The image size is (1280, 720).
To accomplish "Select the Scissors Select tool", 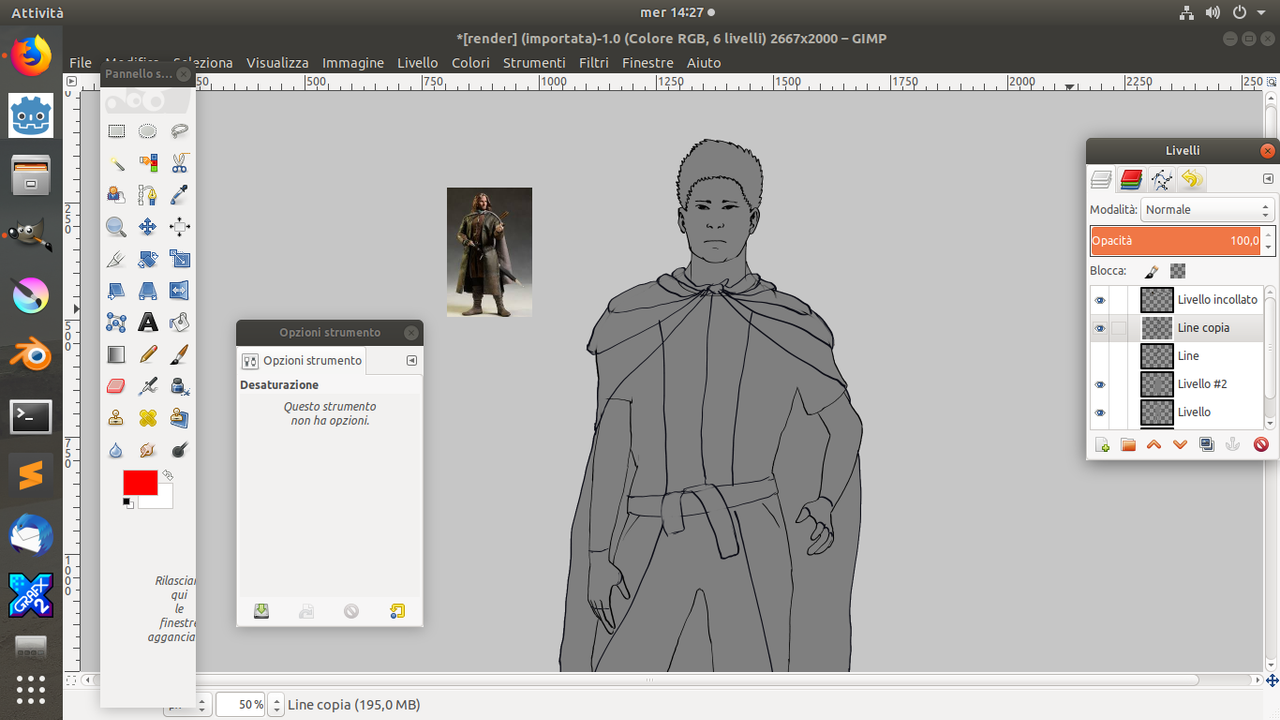I will click(180, 163).
